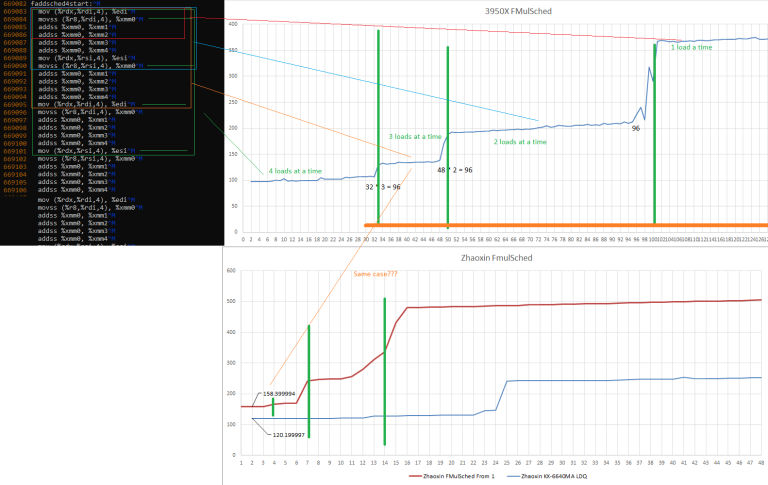Click the 7 x-axis label in Zhaoxin chart
Screen dimensions: 768x485
308,463
